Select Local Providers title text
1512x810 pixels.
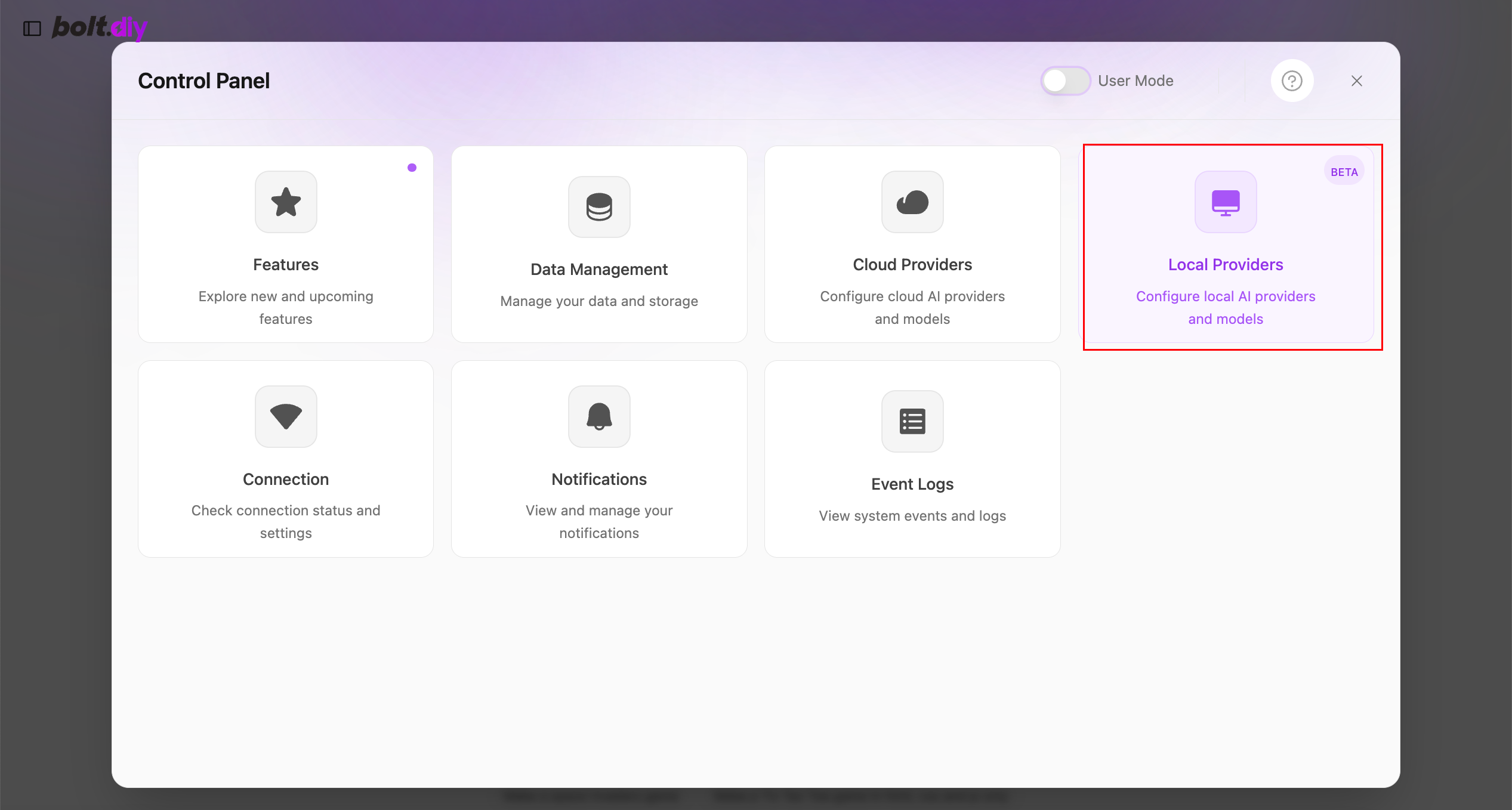[x=1226, y=264]
